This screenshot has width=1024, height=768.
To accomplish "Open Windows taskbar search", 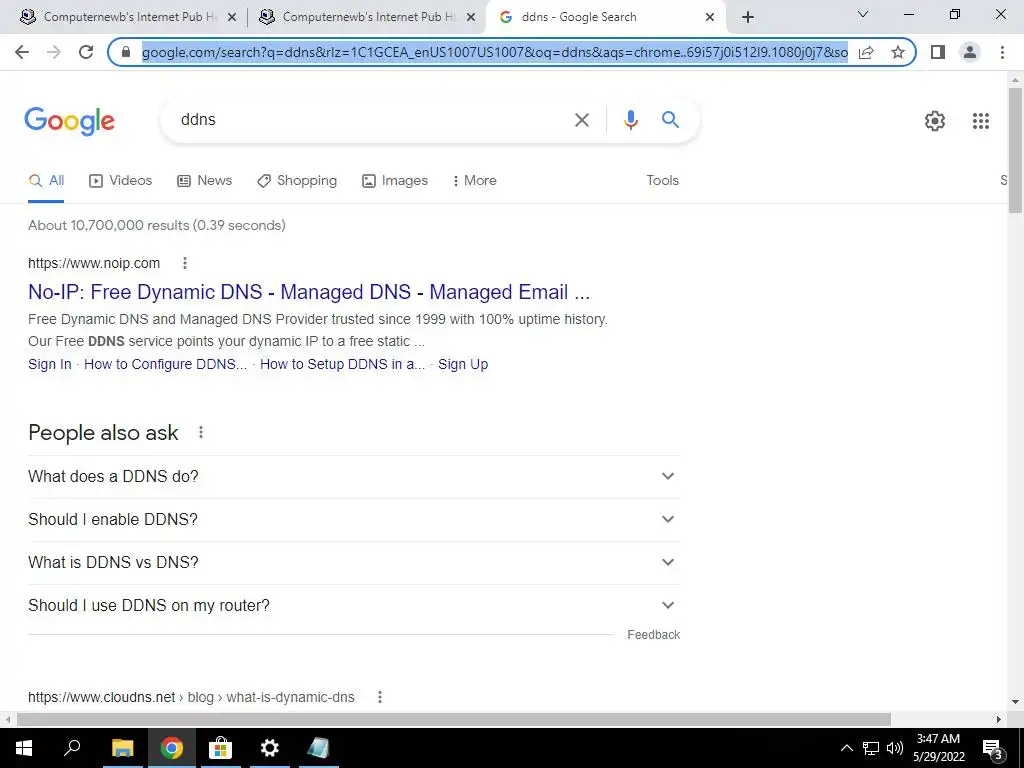I will [x=72, y=748].
